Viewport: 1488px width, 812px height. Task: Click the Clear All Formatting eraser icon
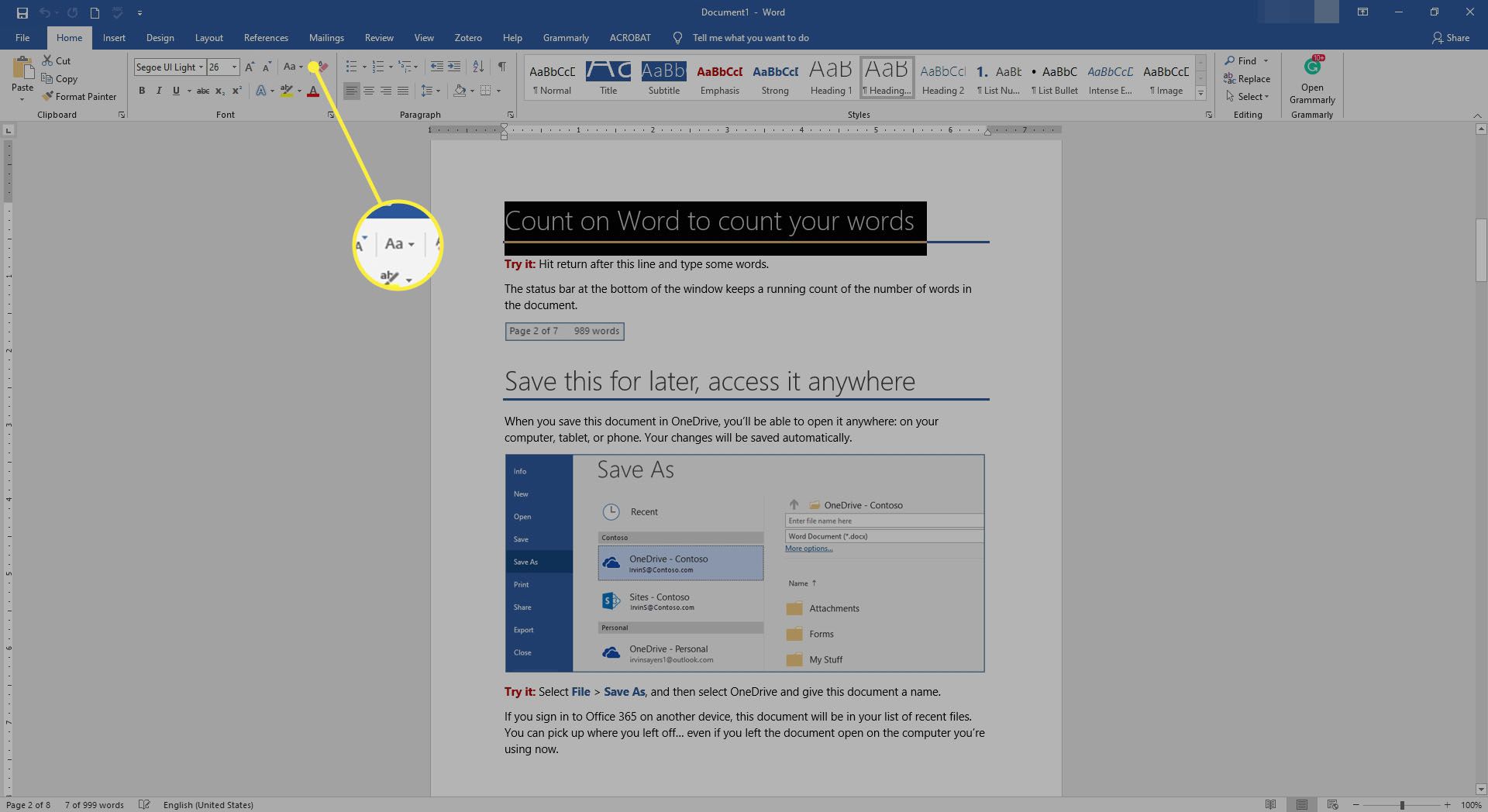[x=322, y=67]
